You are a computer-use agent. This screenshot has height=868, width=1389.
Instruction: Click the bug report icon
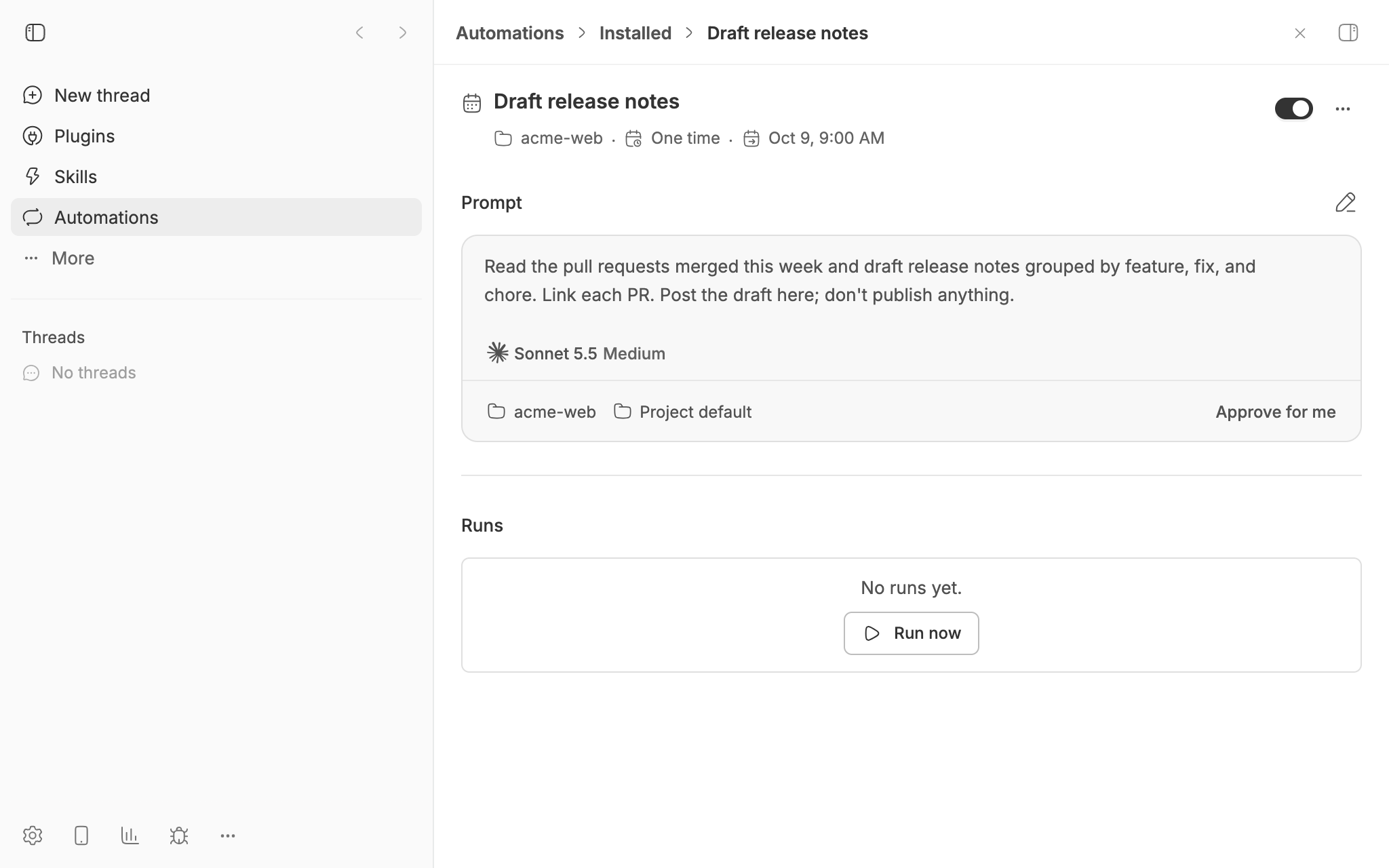tap(179, 835)
